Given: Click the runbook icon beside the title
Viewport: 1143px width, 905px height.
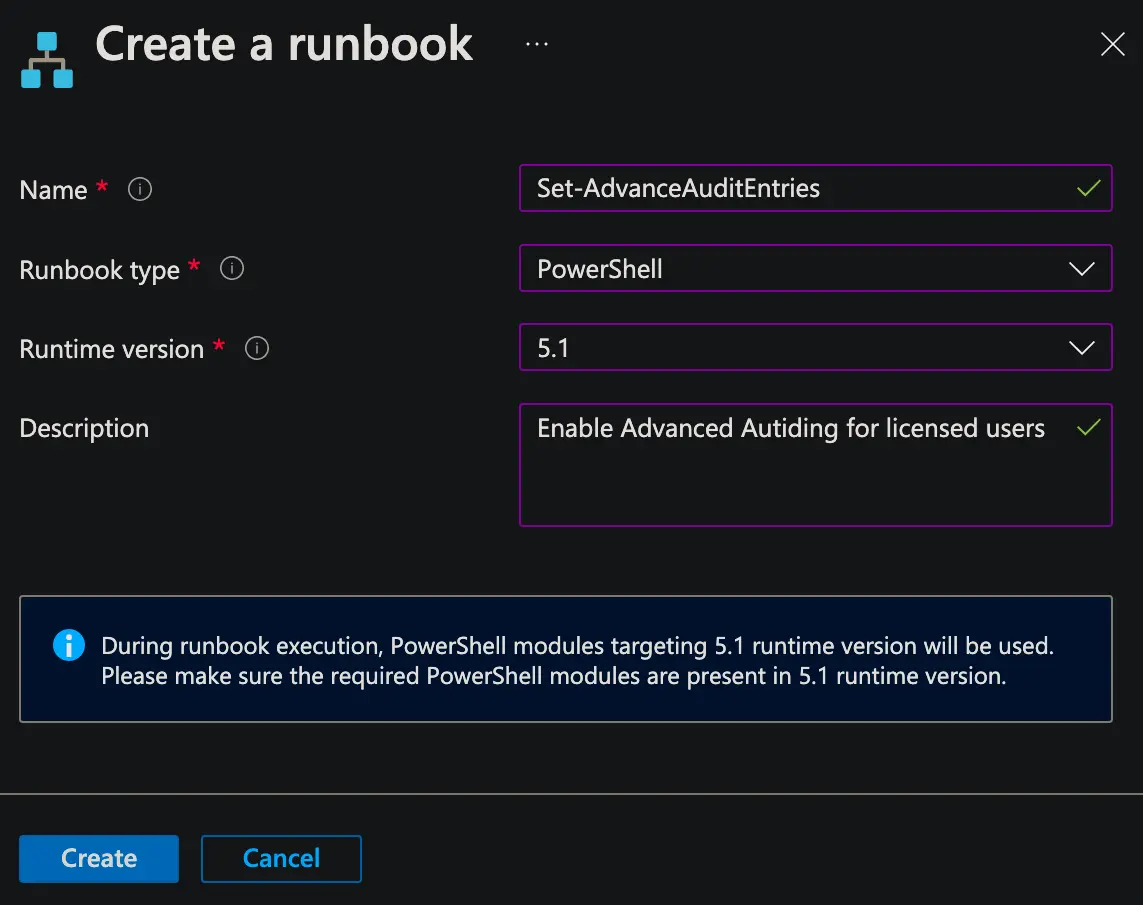Looking at the screenshot, I should coord(47,60).
